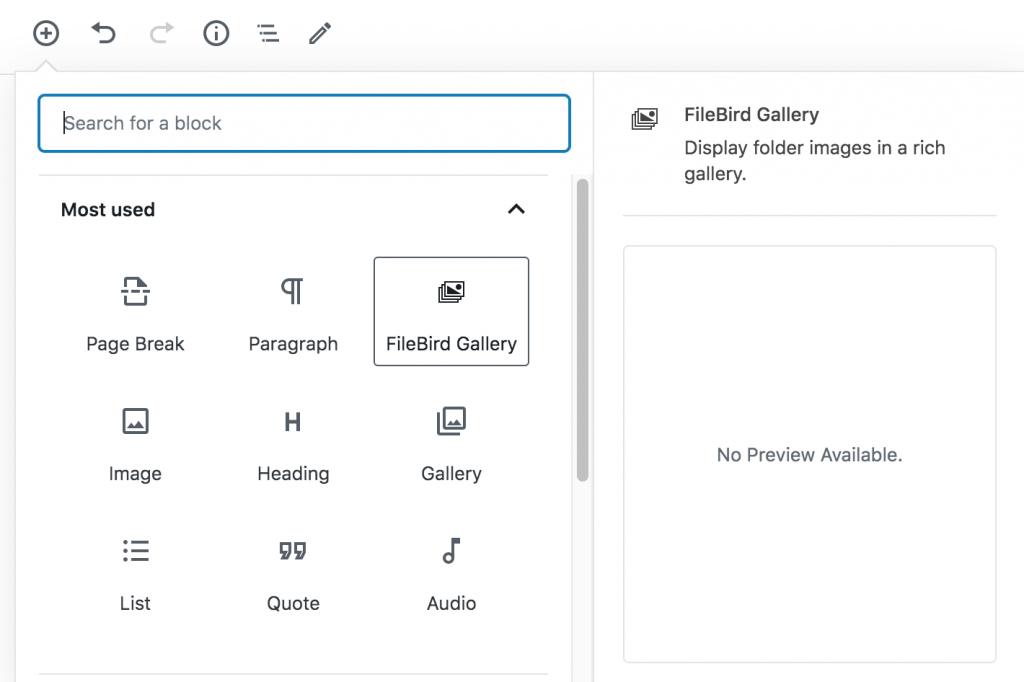This screenshot has width=1024, height=682.
Task: Insert a Page Break block
Action: pyautogui.click(x=135, y=312)
